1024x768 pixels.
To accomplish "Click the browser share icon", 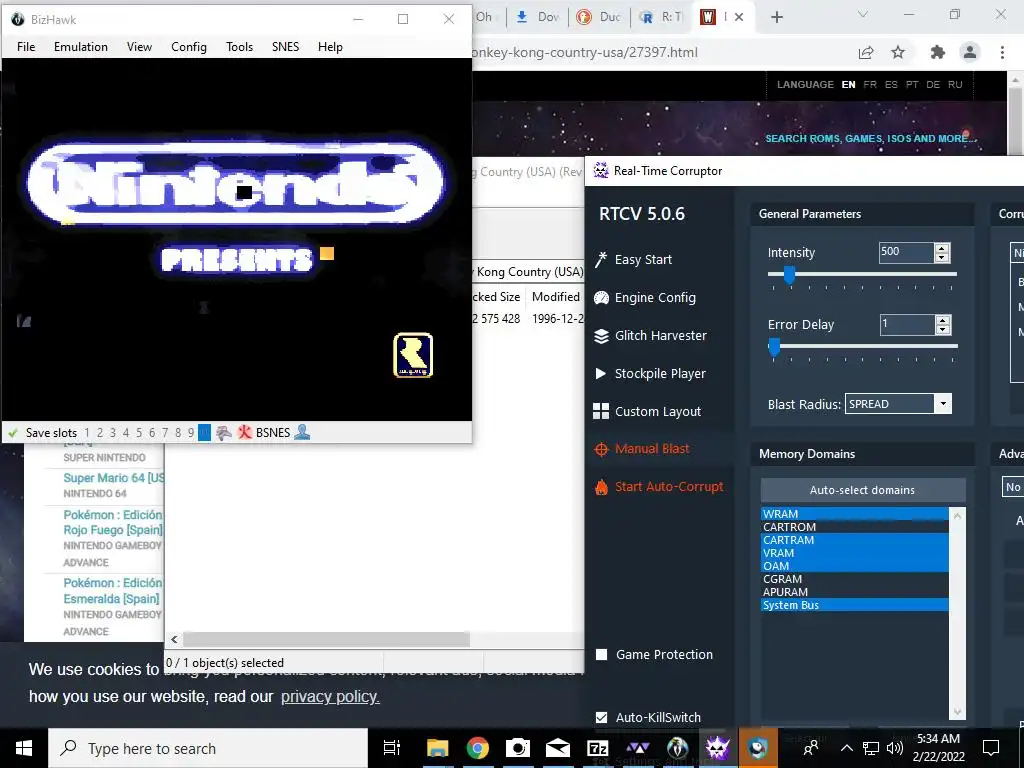I will point(866,52).
